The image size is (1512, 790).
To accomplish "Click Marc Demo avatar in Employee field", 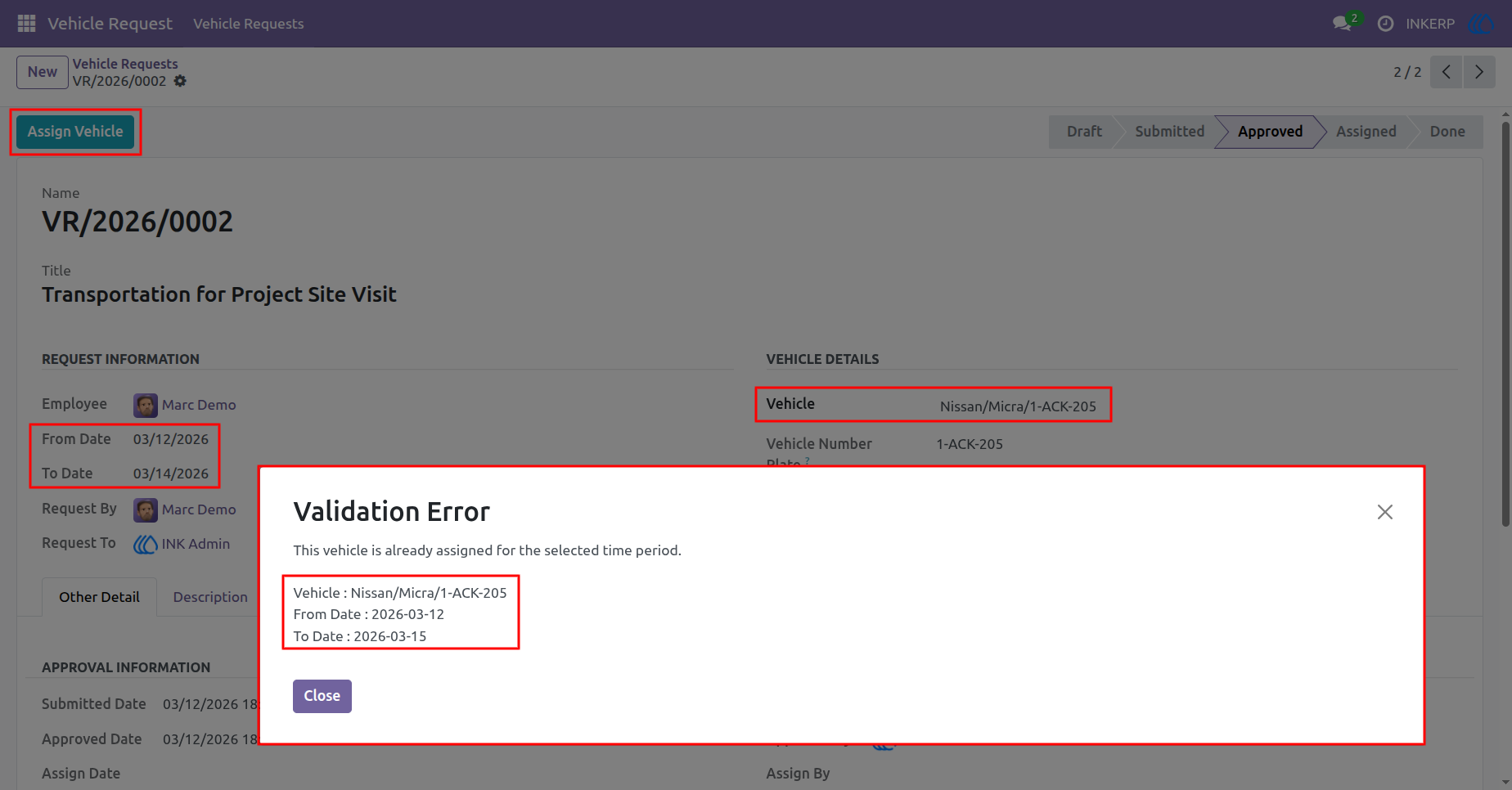I will [x=146, y=405].
